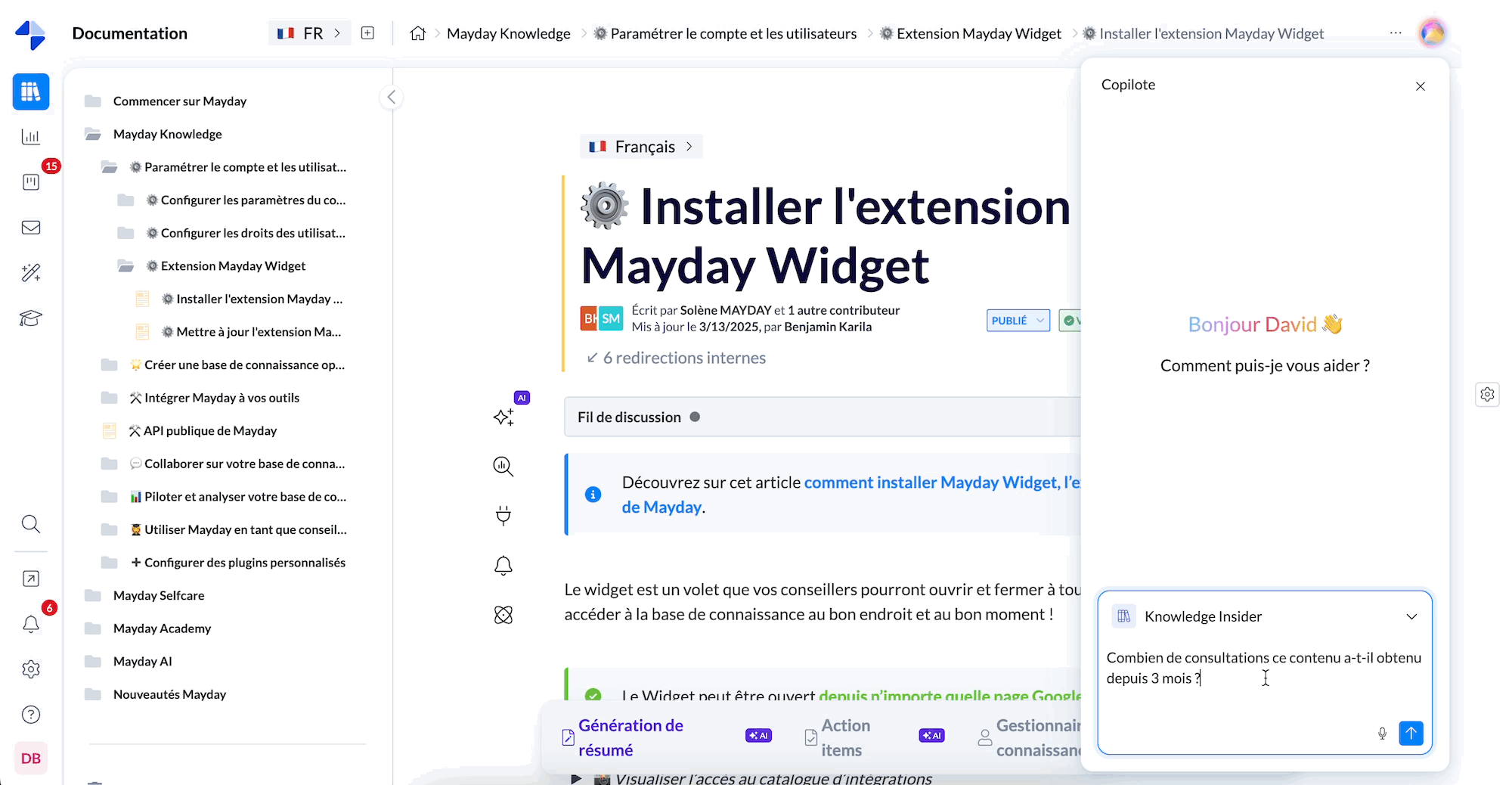1512x785 pixels.
Task: Click the AI sparkle icon beside article
Action: point(503,417)
